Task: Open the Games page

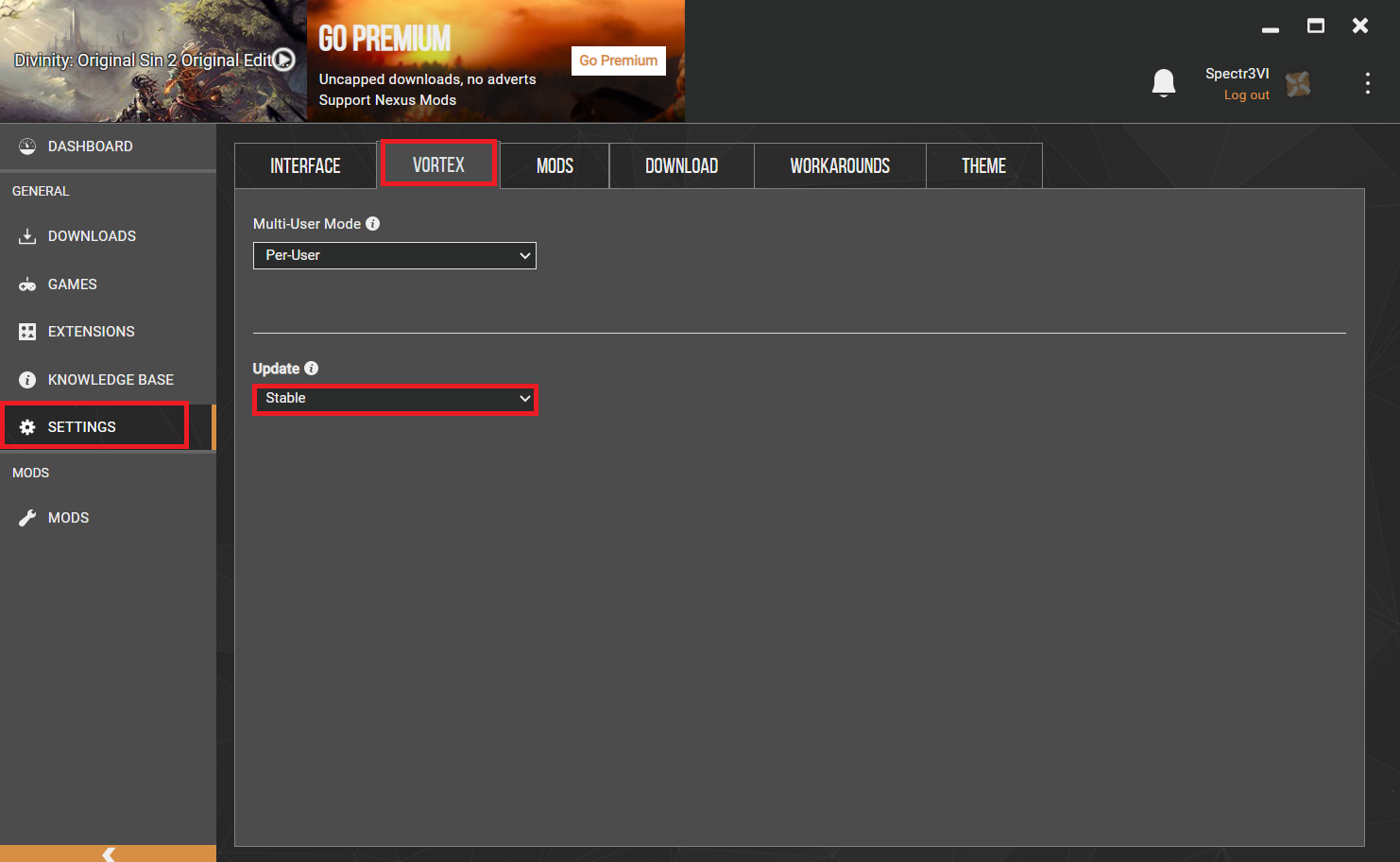Action: pos(72,284)
